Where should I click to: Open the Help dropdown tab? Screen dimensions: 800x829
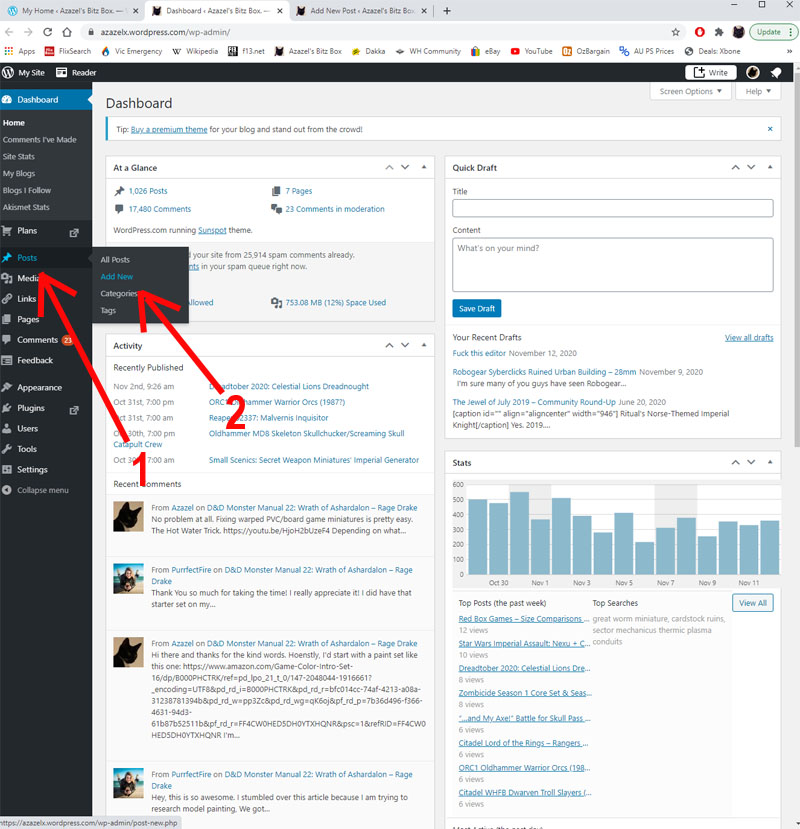757,92
